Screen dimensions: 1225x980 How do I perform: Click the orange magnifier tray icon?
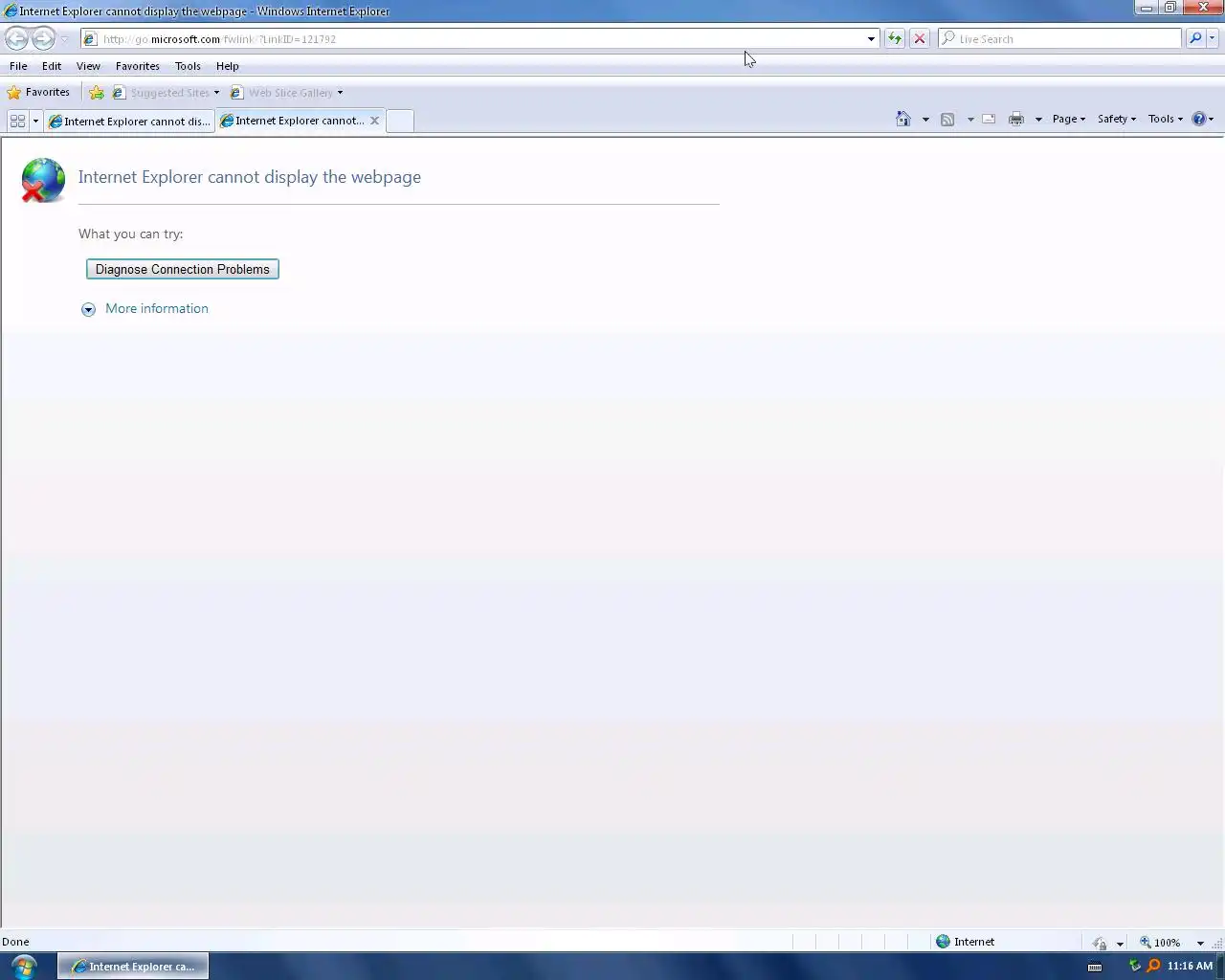tap(1153, 966)
